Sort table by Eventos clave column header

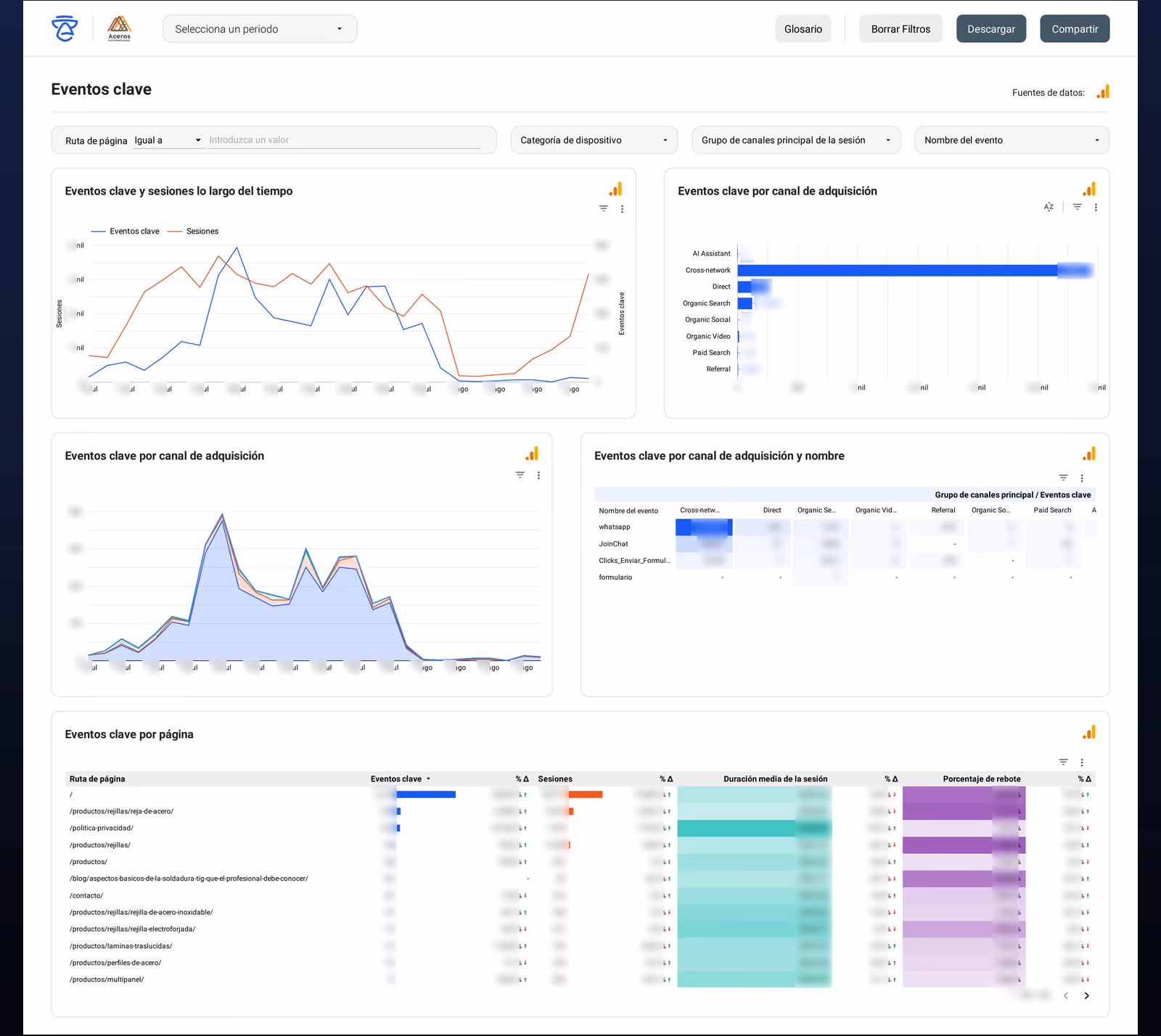point(396,779)
